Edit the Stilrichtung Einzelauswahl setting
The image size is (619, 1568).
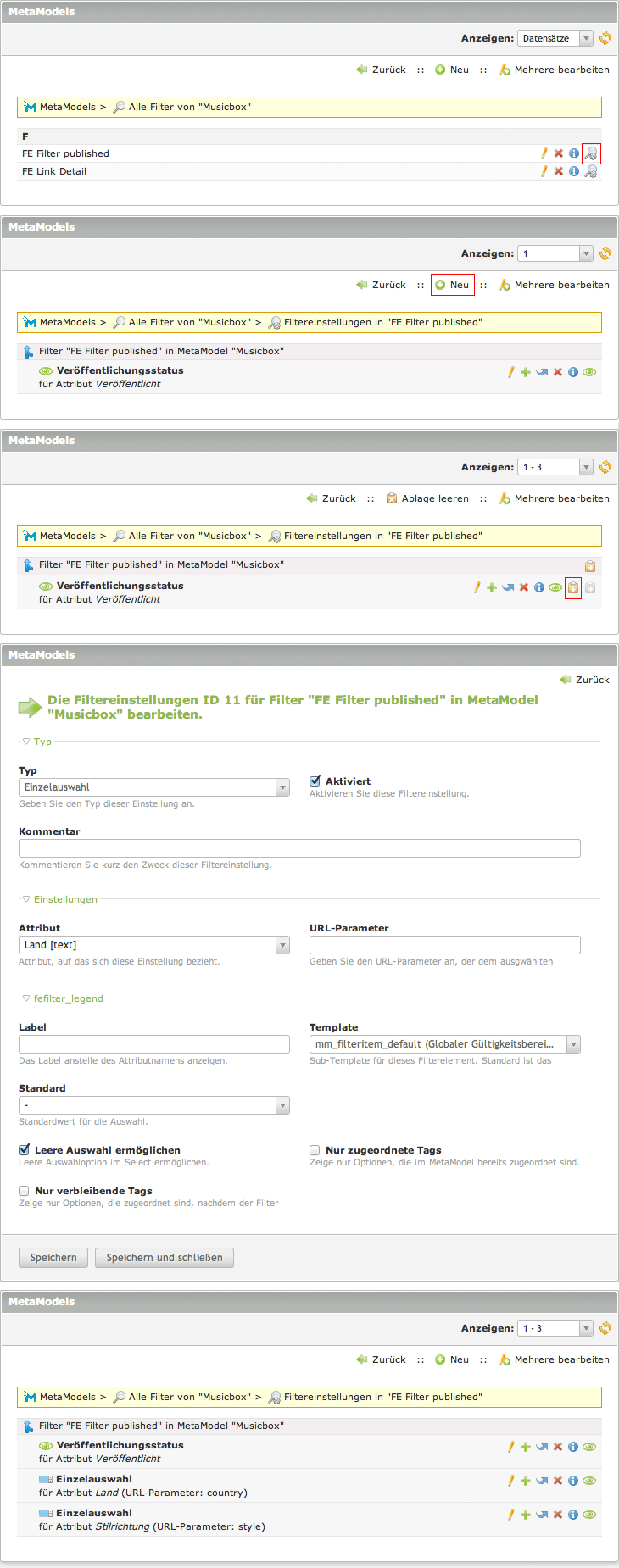coord(511,1515)
